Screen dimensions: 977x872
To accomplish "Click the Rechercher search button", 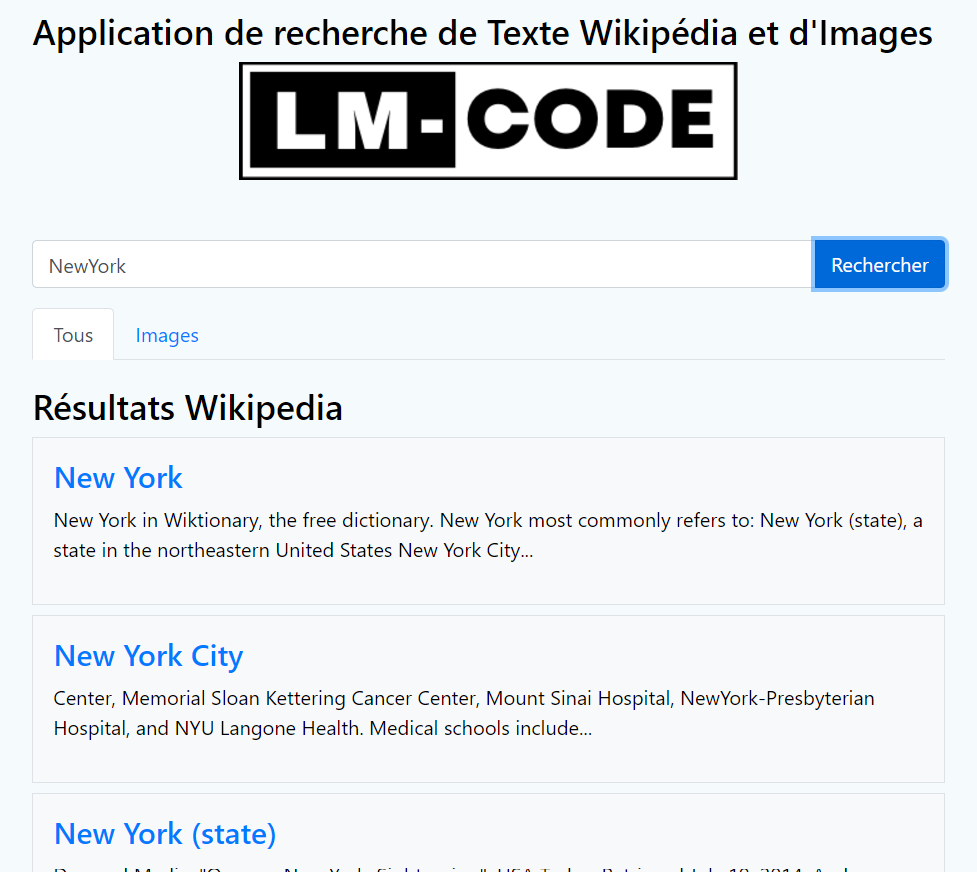I will point(879,264).
